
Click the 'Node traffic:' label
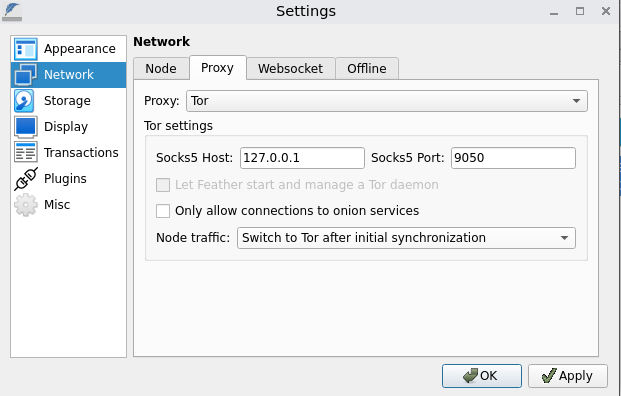[x=193, y=238]
